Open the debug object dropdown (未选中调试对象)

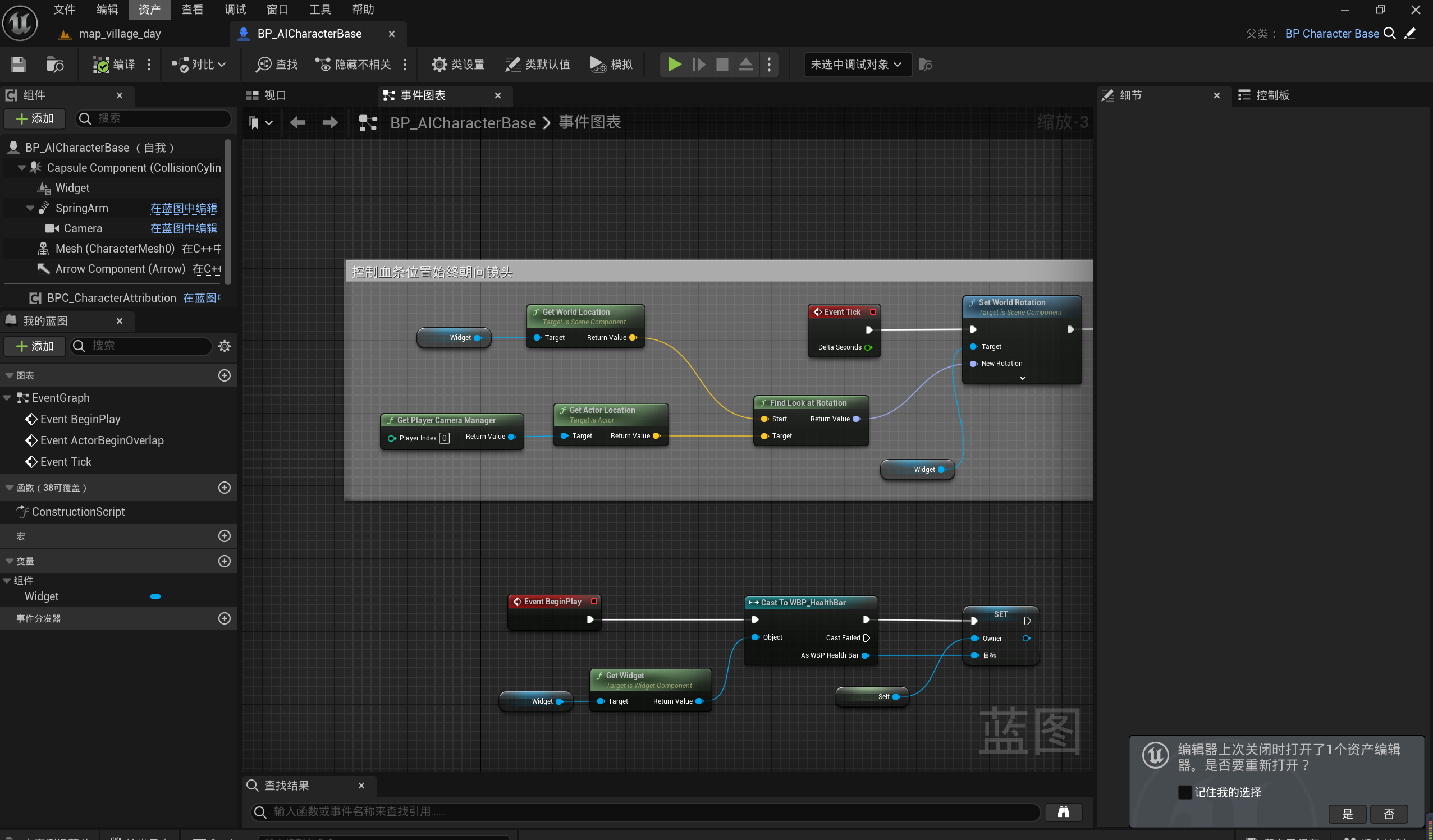tap(856, 64)
